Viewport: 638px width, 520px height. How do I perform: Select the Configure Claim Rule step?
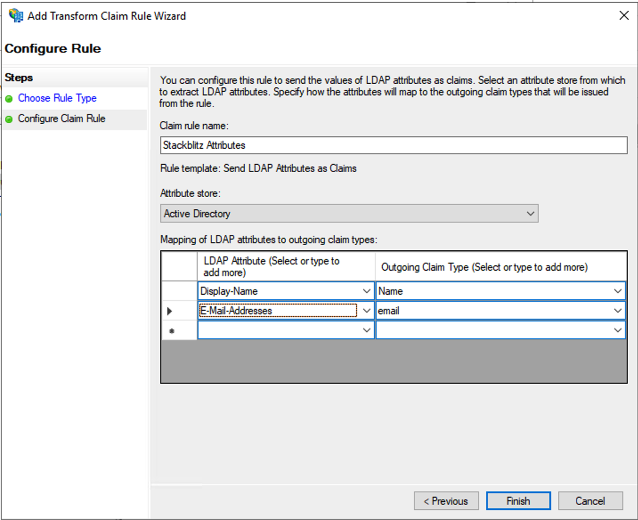tap(61, 119)
